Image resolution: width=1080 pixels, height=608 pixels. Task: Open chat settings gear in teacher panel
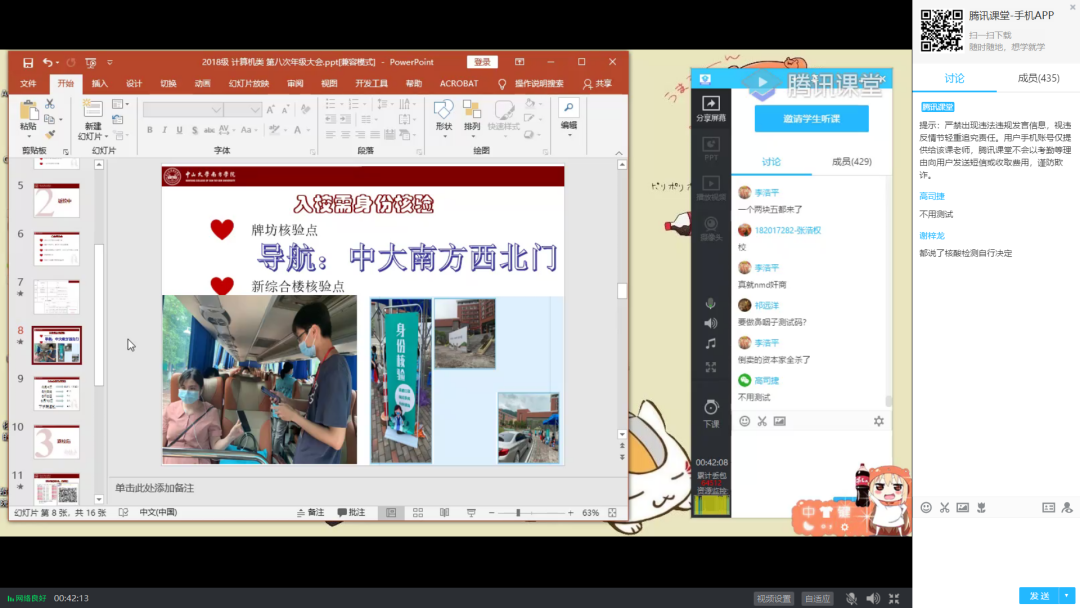878,421
